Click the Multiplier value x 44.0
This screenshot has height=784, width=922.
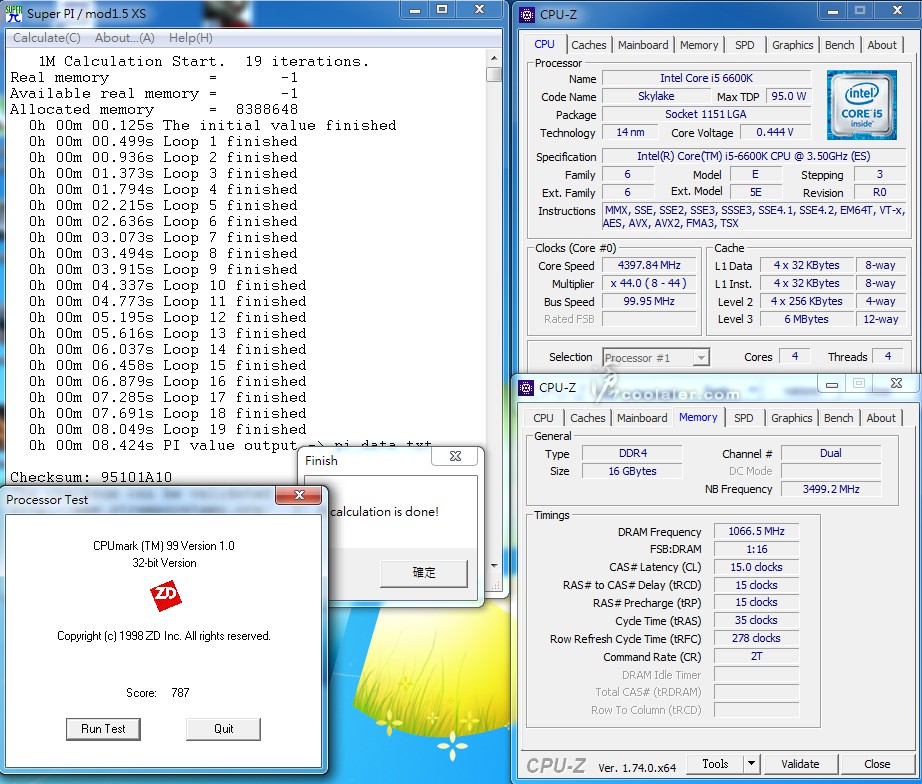pos(649,283)
